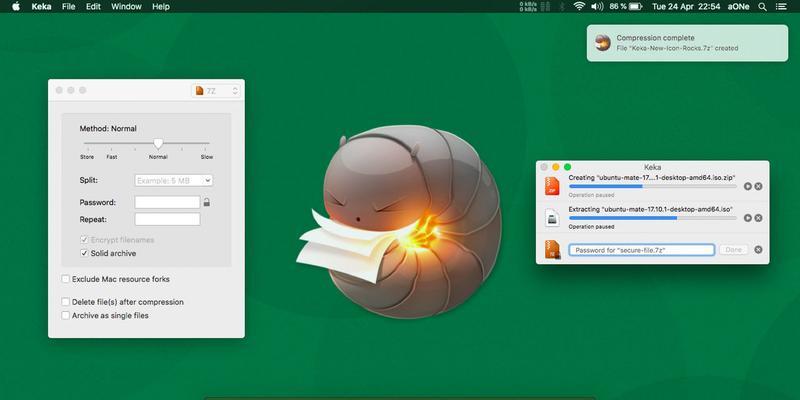Viewport: 800px width, 400px height.
Task: Adjust the compression Method slider handle
Action: [158, 143]
